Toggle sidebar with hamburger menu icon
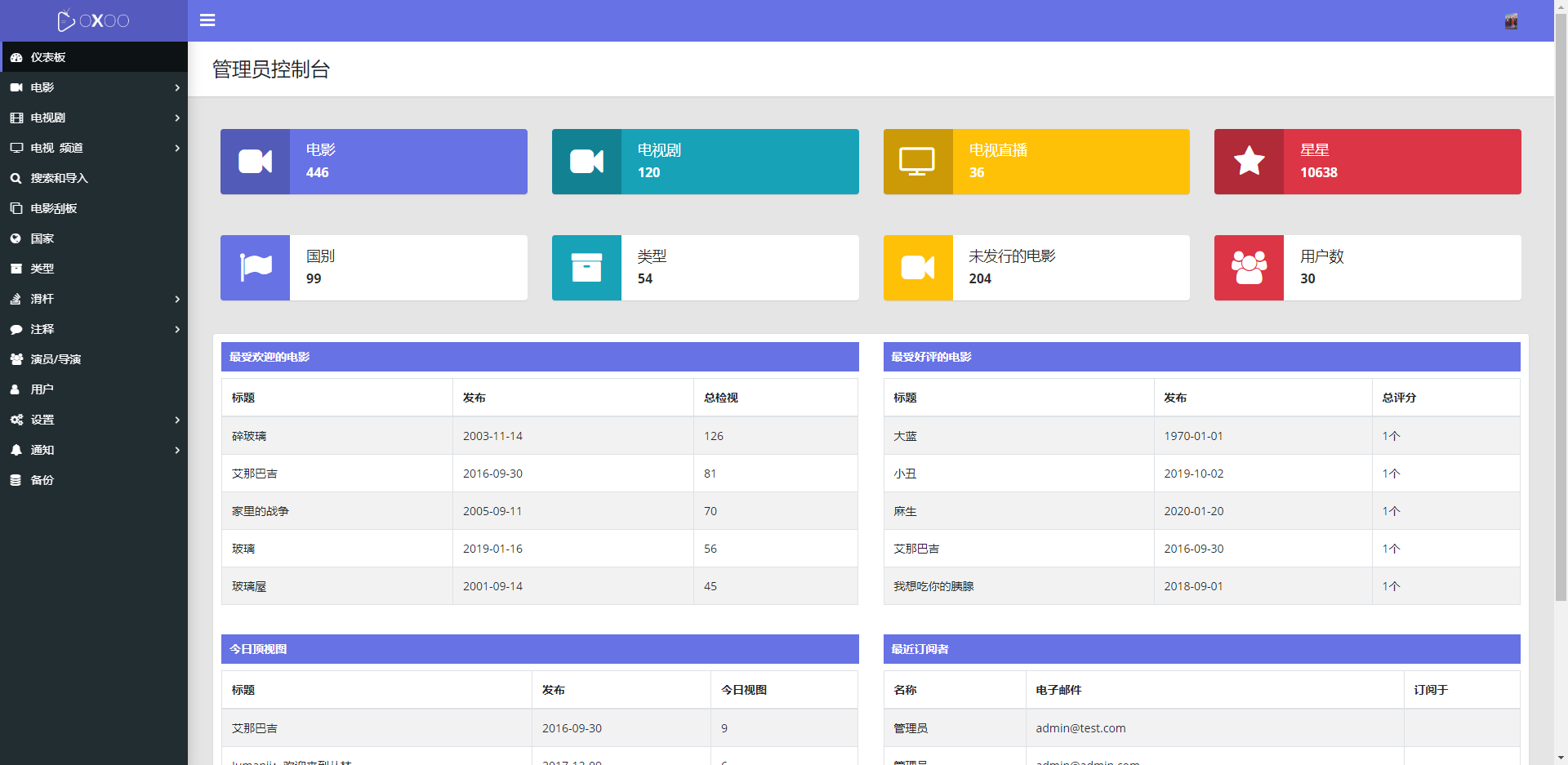Viewport: 1568px width, 765px height. coord(207,20)
